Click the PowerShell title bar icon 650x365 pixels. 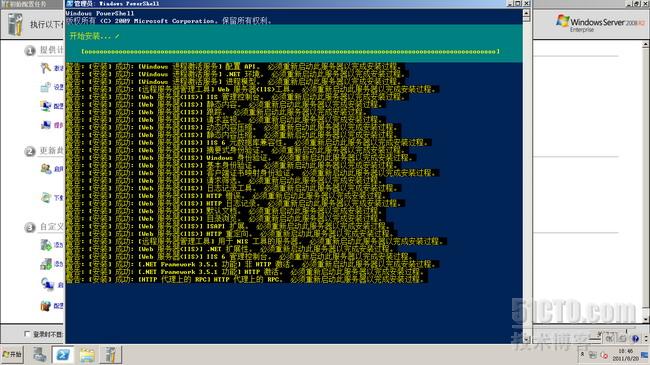(x=70, y=3)
